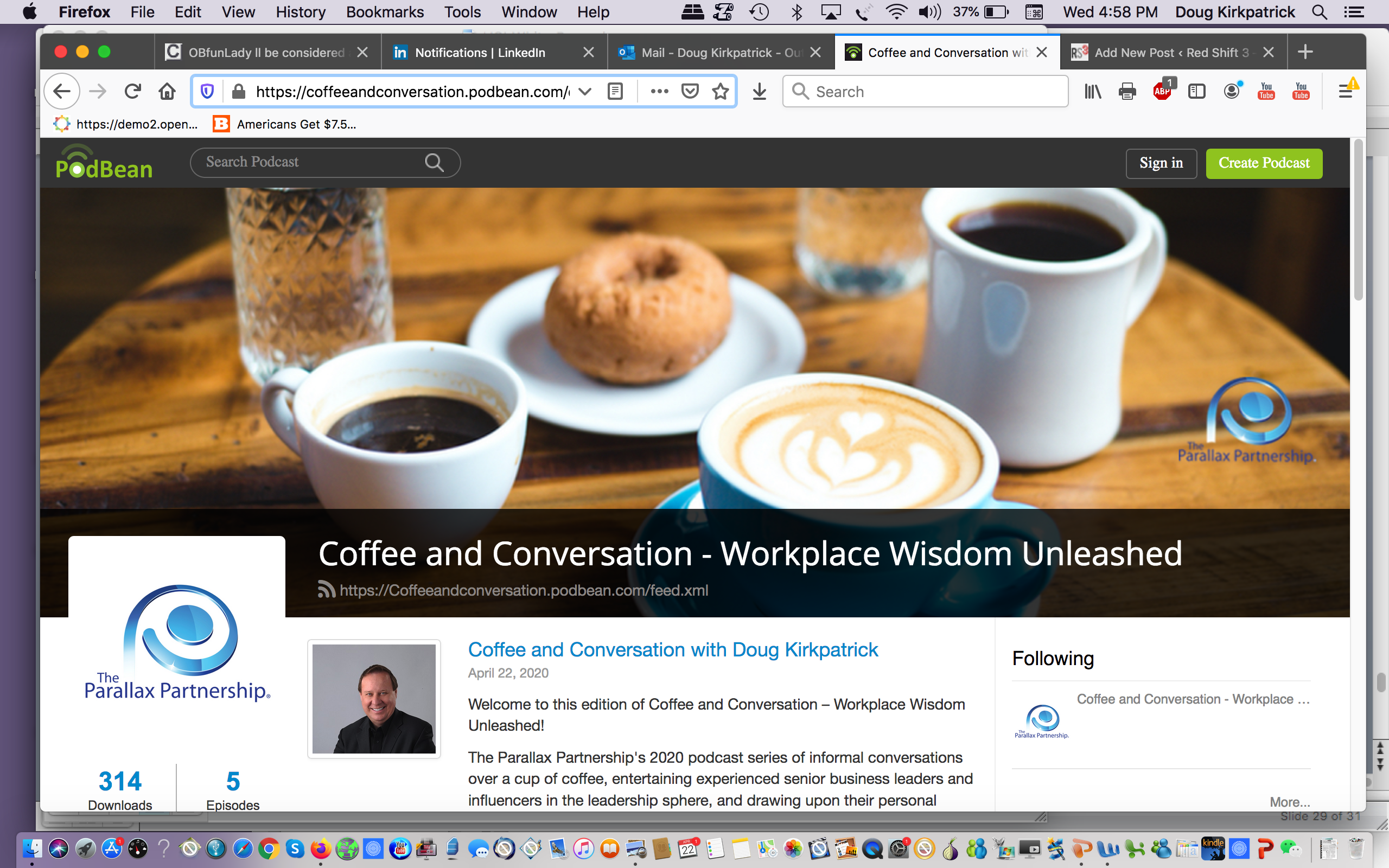This screenshot has height=868, width=1389.
Task: Open the volume control in menu bar
Action: pos(930,12)
